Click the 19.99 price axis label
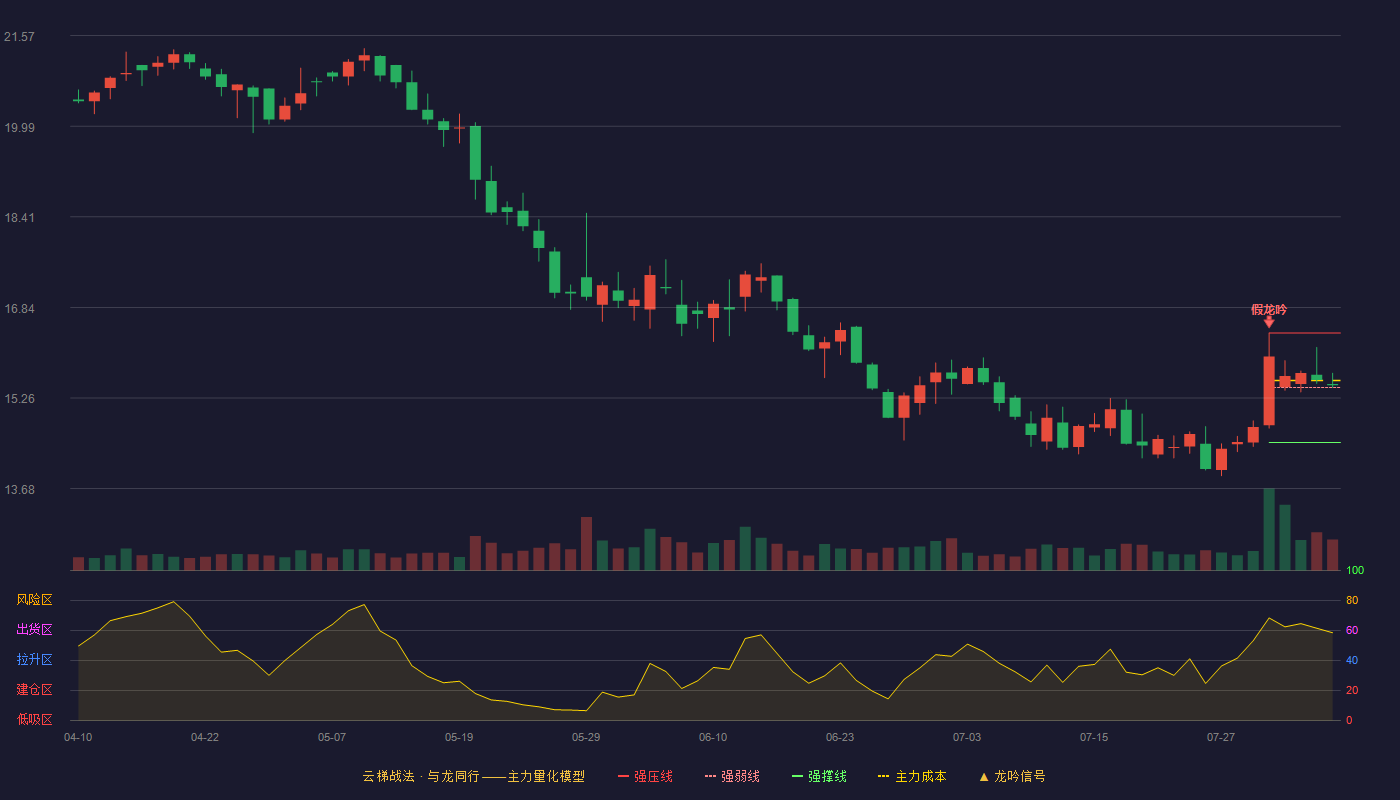This screenshot has width=1400, height=800. click(x=19, y=127)
